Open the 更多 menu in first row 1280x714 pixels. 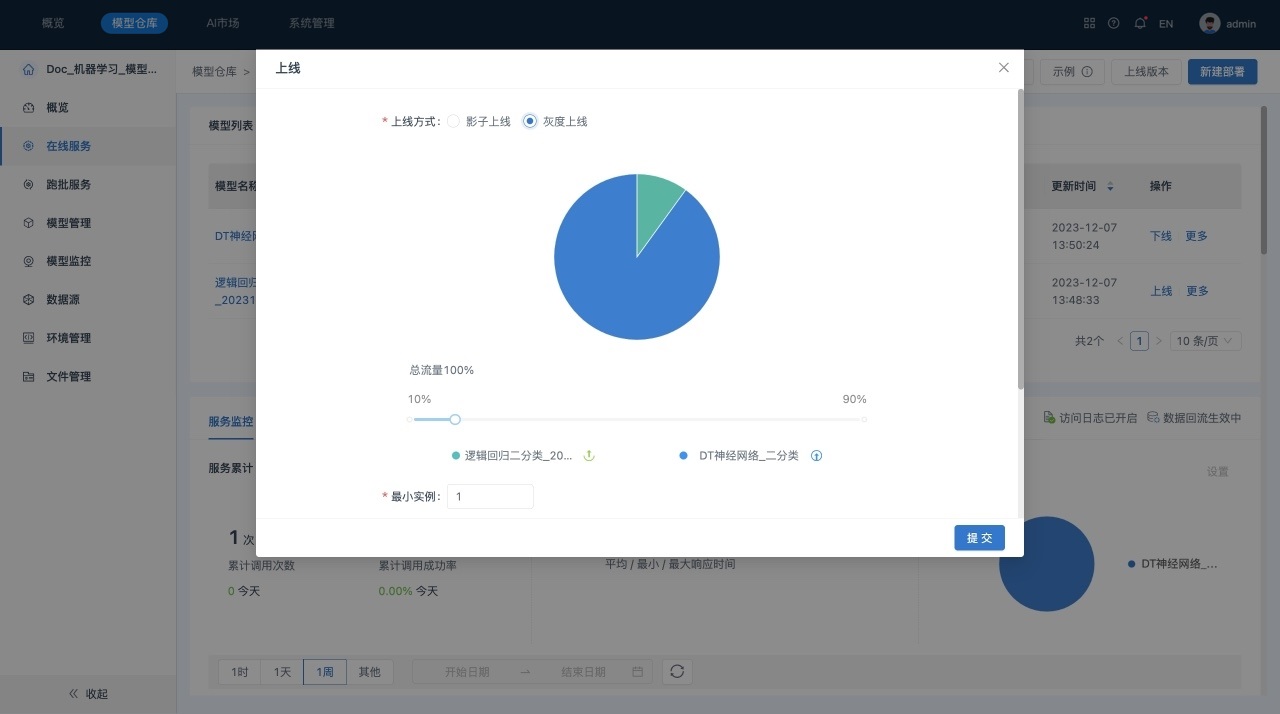[x=1196, y=236]
